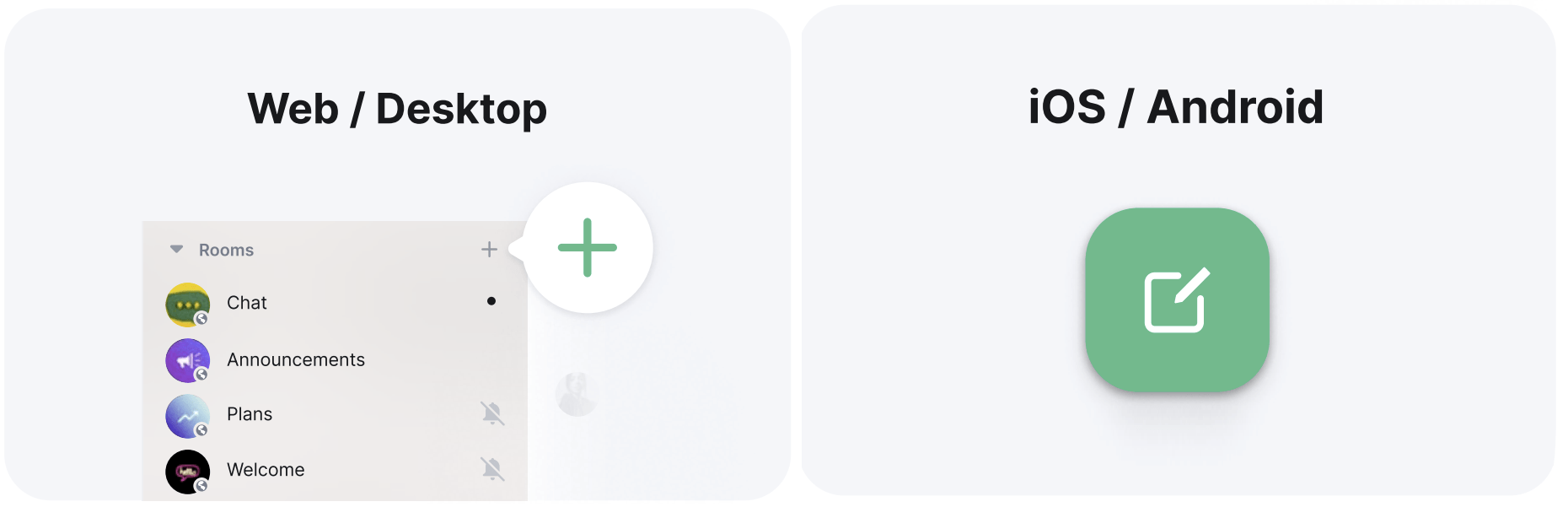Click the unread dot on Chat

click(491, 301)
